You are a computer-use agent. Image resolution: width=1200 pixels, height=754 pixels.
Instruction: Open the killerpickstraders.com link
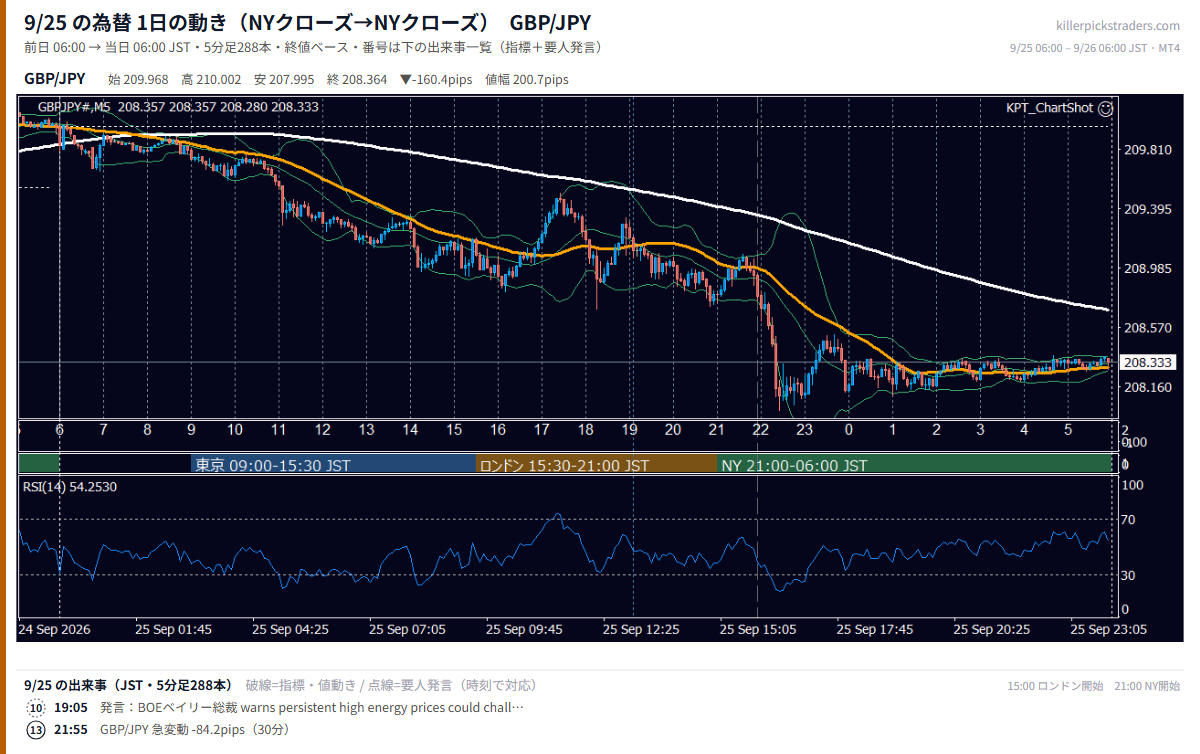[x=1118, y=26]
